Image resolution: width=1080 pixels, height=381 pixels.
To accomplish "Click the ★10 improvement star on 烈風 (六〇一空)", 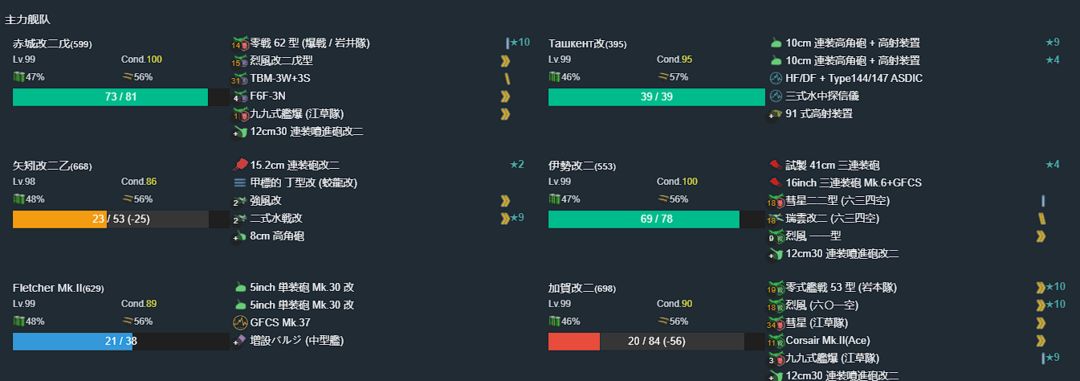I will [1055, 305].
